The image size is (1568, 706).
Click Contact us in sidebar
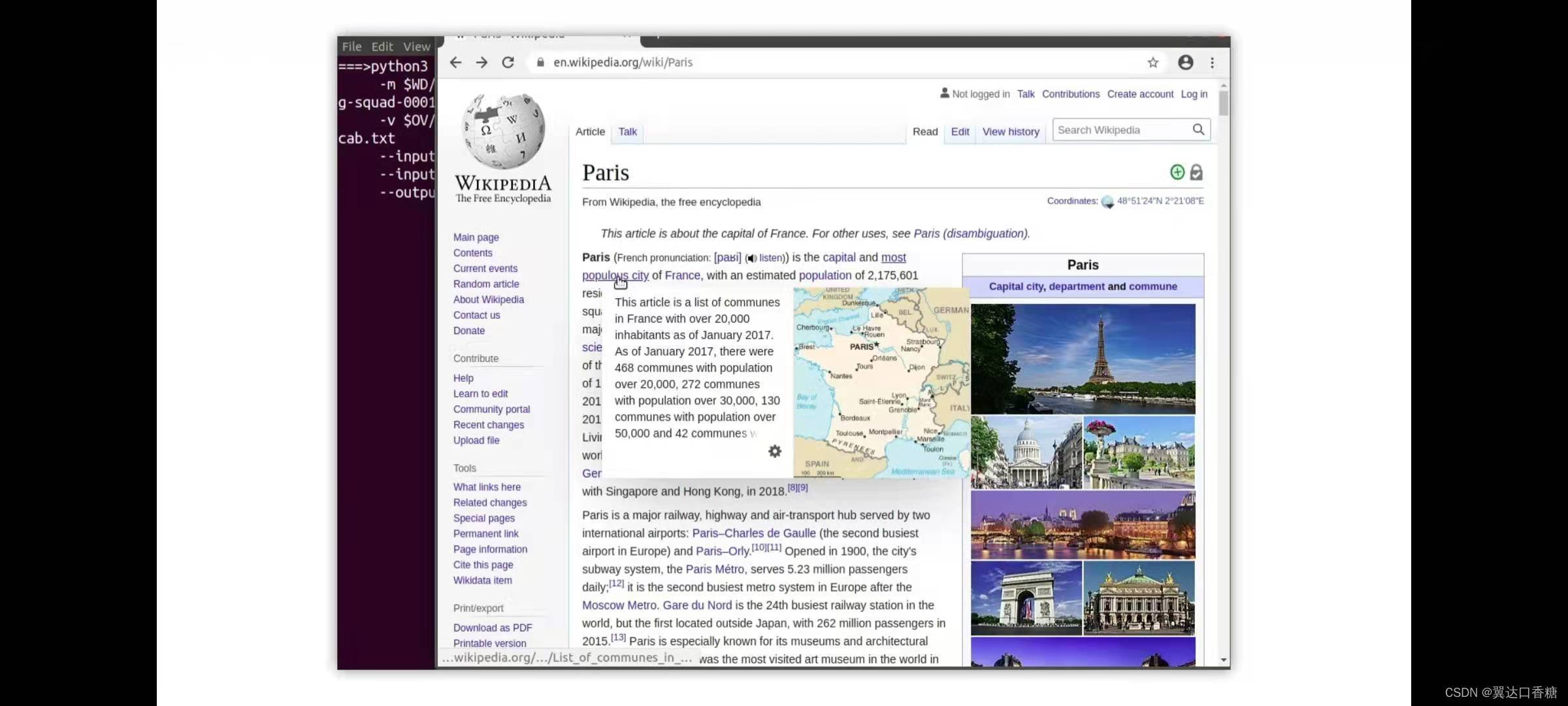click(x=476, y=315)
